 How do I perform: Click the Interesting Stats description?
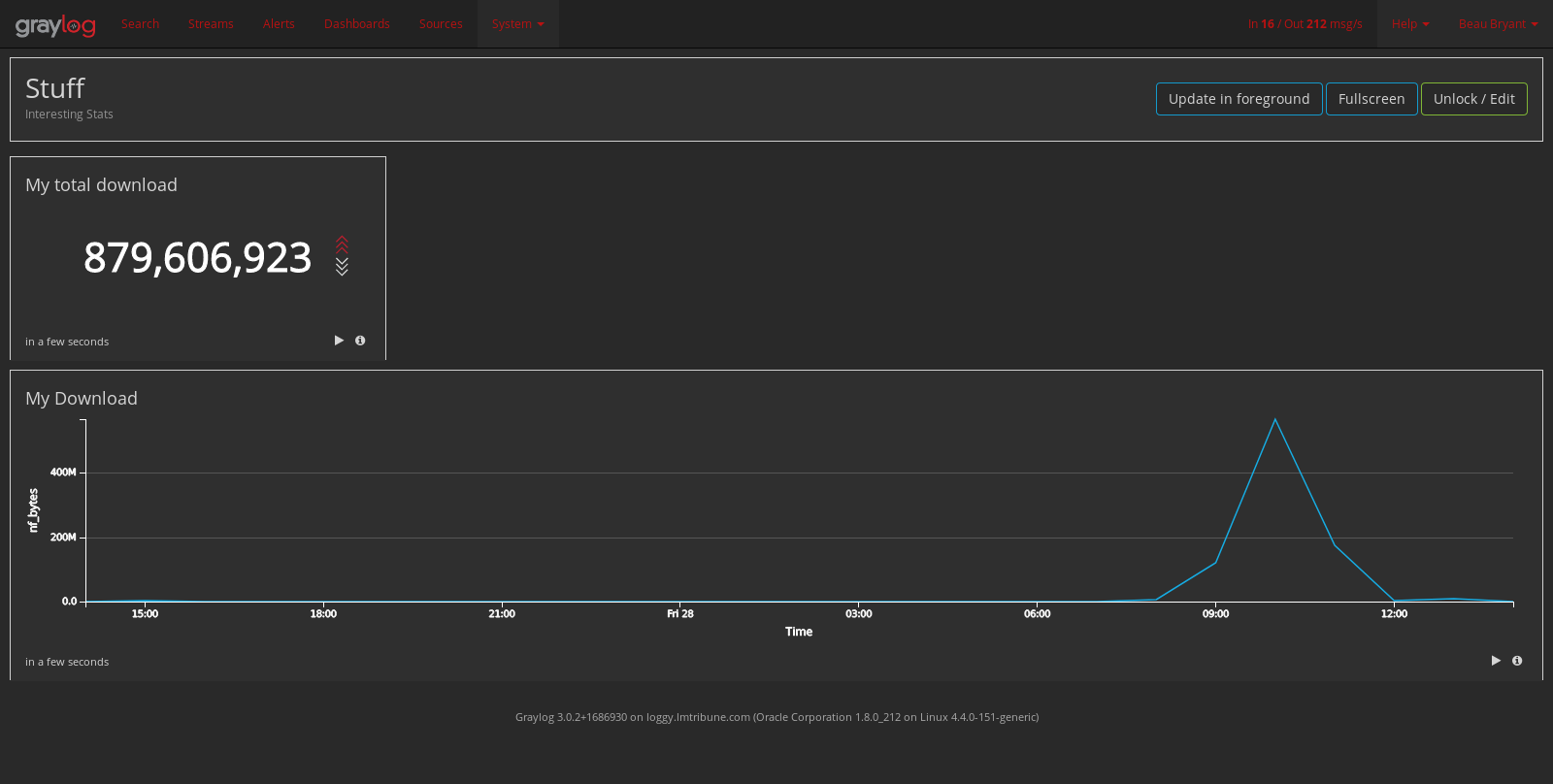(69, 114)
